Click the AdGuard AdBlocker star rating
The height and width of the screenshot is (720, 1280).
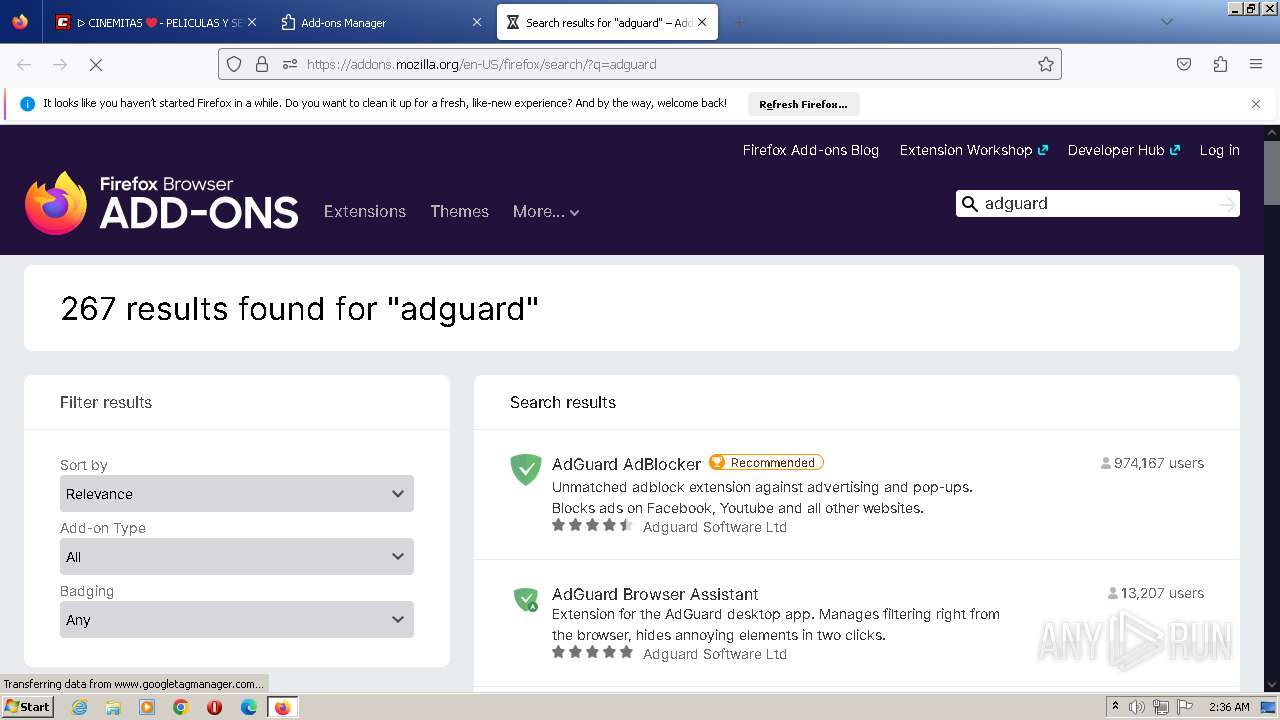(x=593, y=525)
